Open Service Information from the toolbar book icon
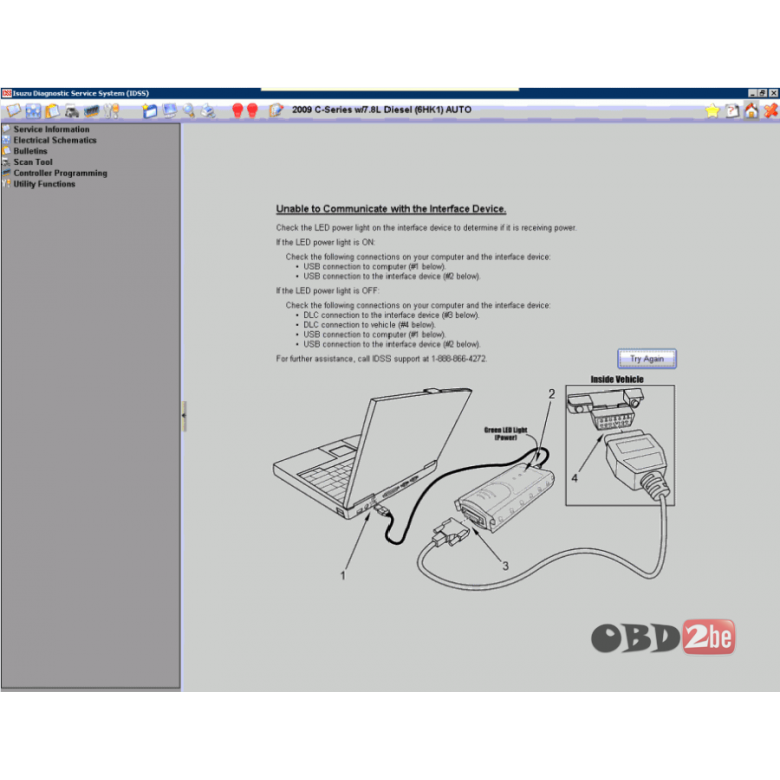The image size is (780, 780). (x=13, y=110)
